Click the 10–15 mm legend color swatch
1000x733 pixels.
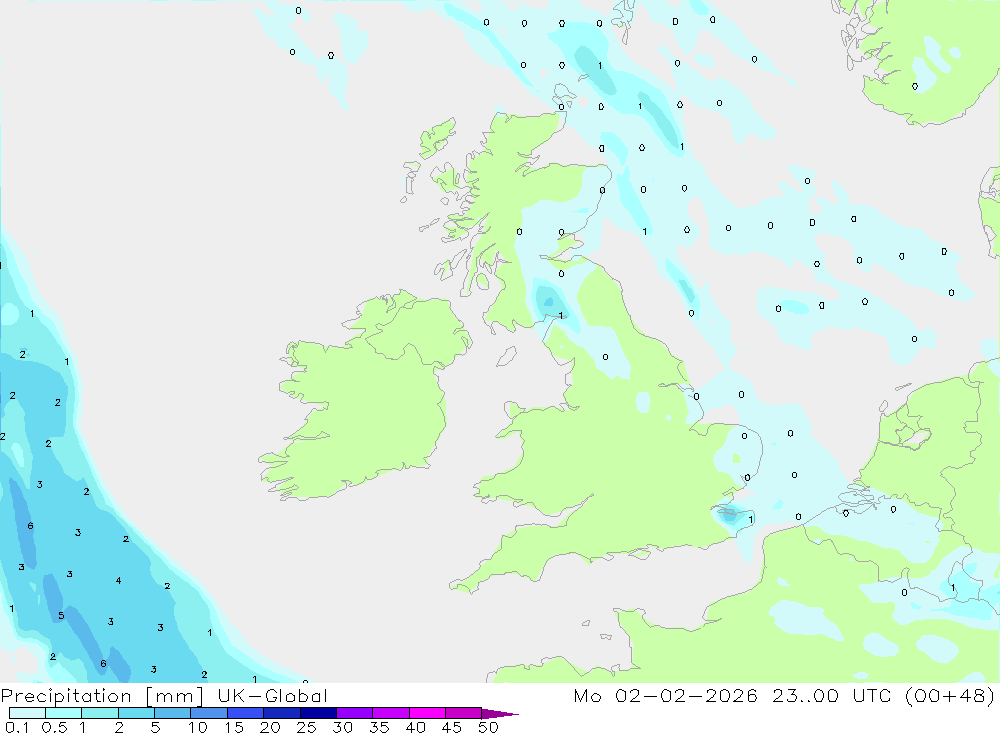point(209,713)
